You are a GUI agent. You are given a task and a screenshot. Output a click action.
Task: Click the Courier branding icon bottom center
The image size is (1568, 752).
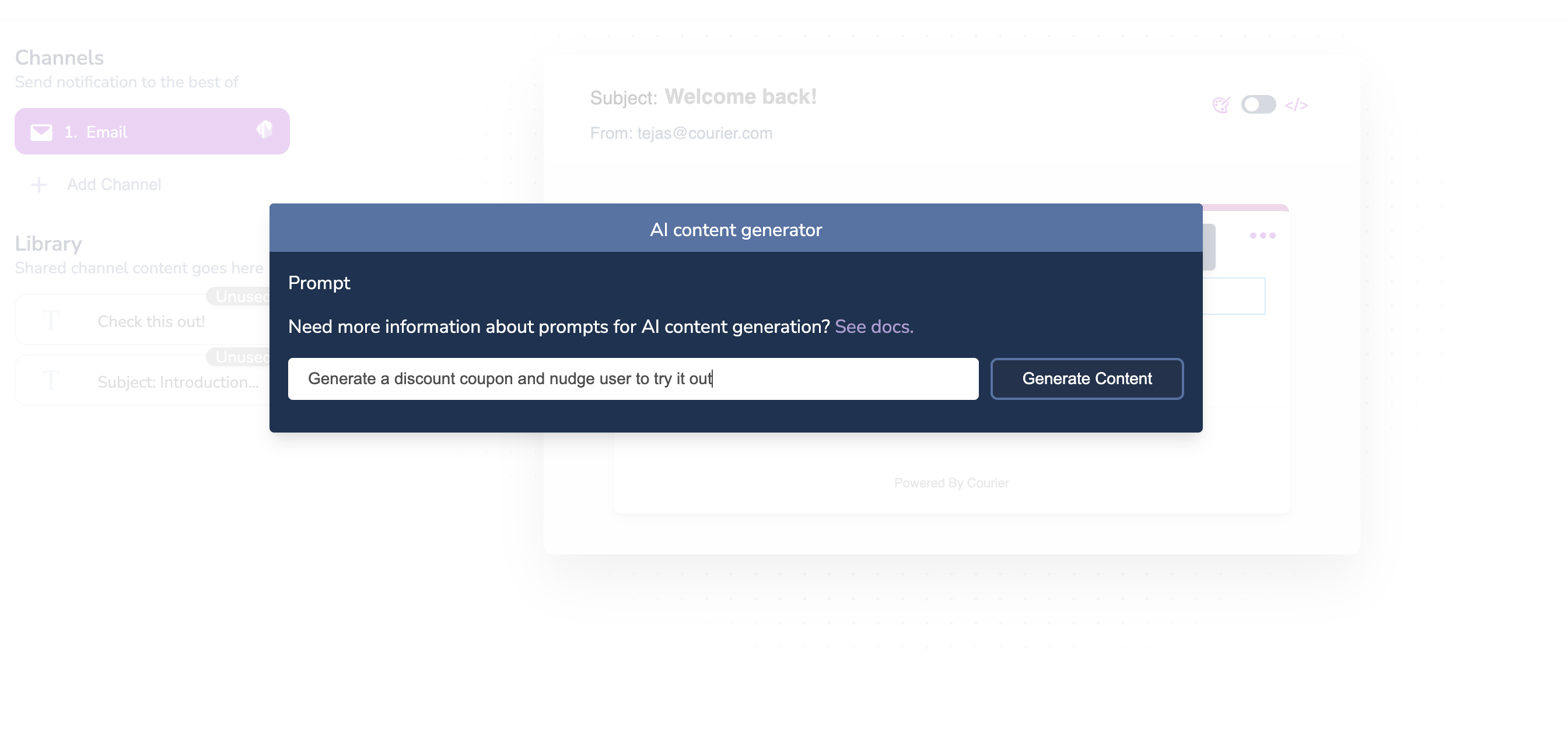pyautogui.click(x=951, y=482)
